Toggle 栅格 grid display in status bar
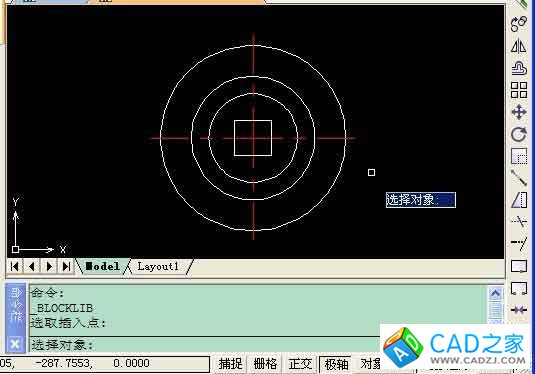The width and height of the screenshot is (535, 374). (x=265, y=364)
